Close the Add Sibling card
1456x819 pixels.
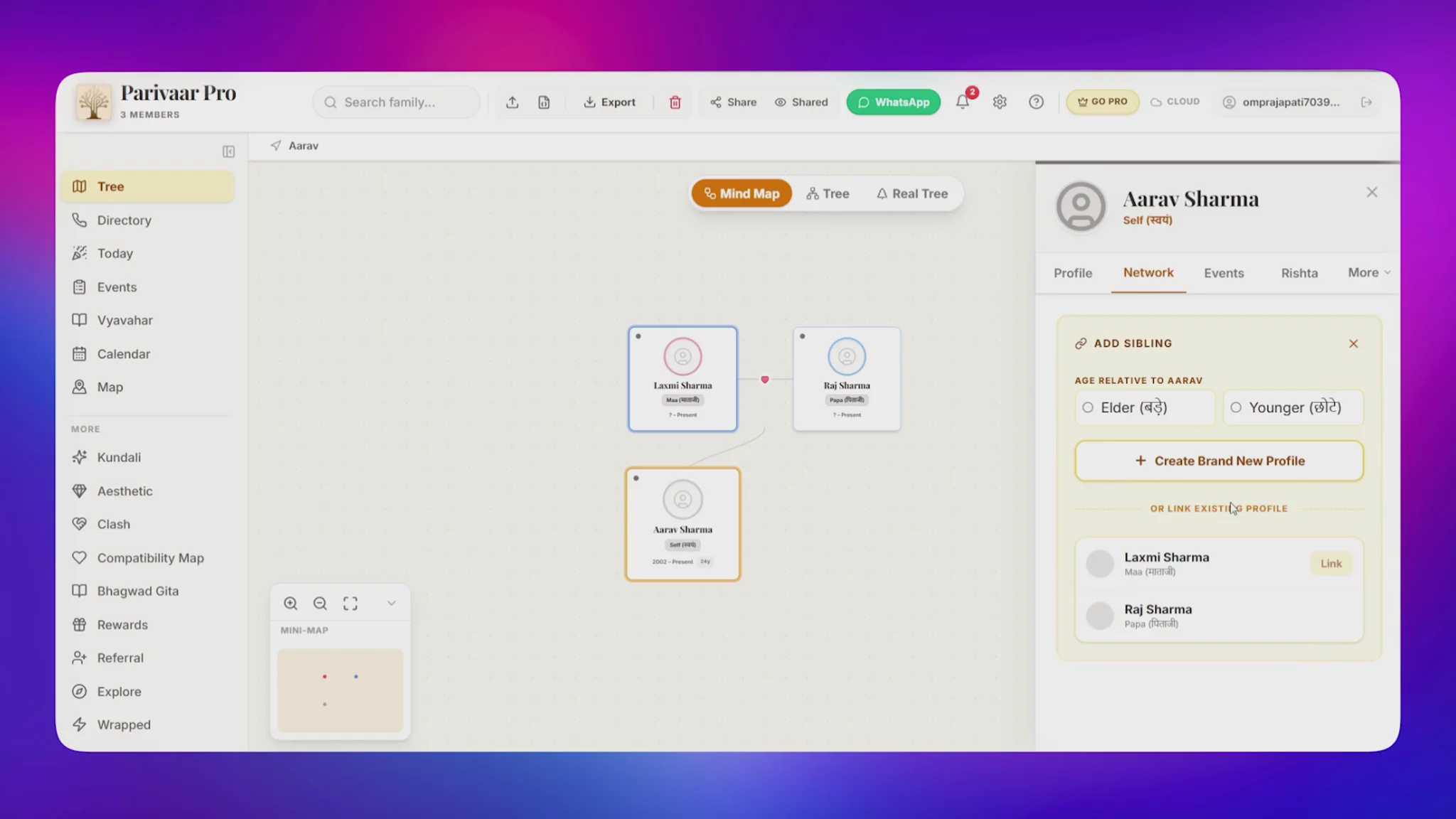coord(1353,344)
